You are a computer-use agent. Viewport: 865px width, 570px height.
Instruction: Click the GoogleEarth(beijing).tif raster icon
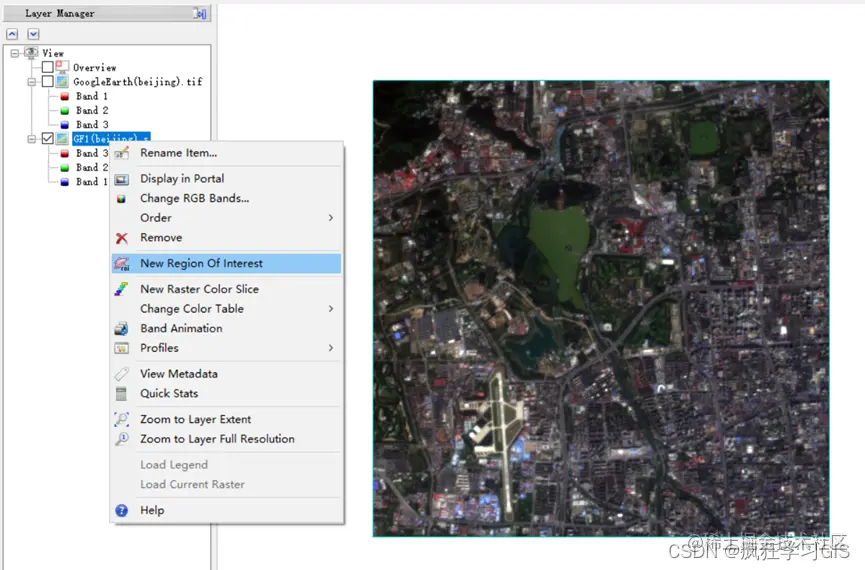tap(62, 82)
